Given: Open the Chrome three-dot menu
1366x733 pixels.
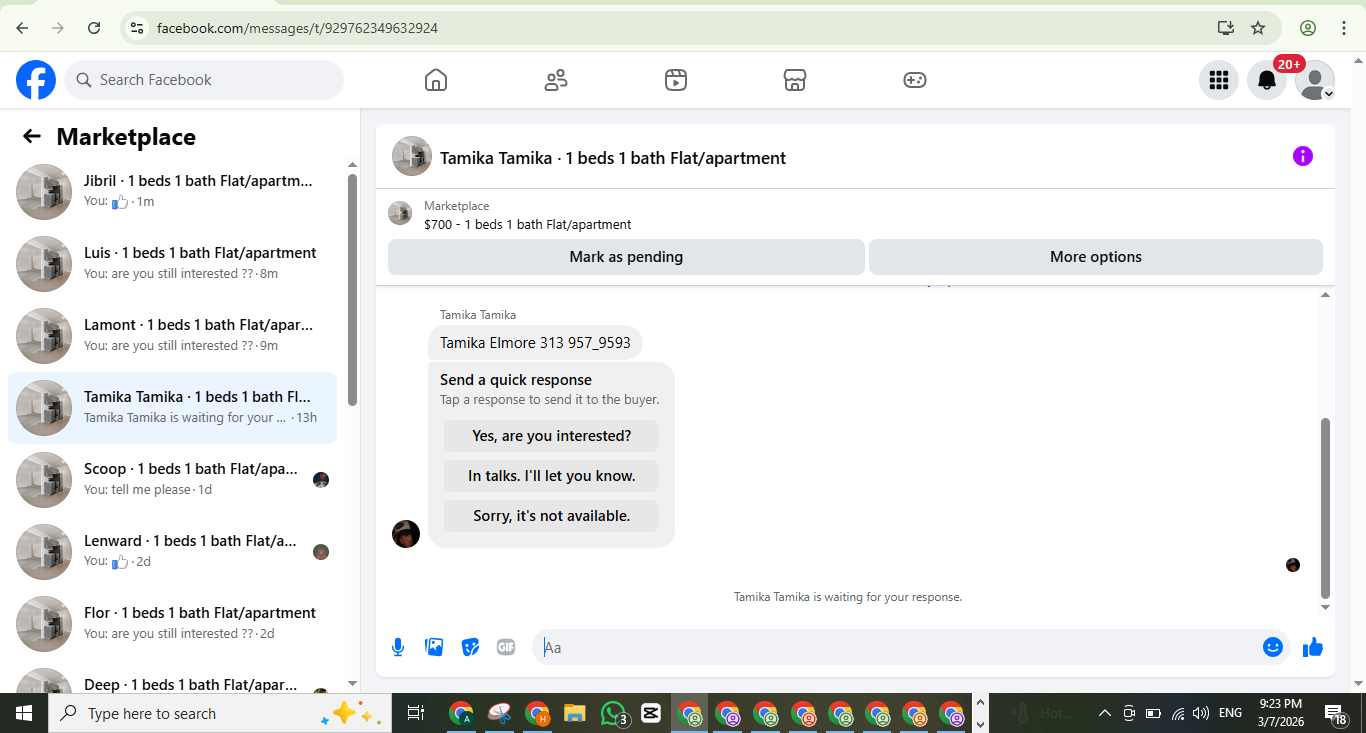Looking at the screenshot, I should (x=1344, y=28).
